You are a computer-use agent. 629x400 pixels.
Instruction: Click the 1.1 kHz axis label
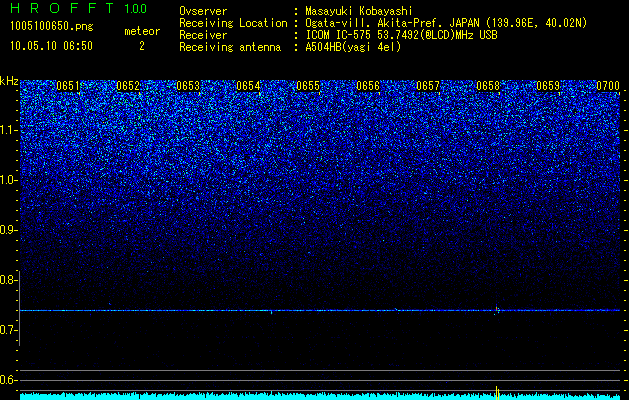click(x=8, y=130)
